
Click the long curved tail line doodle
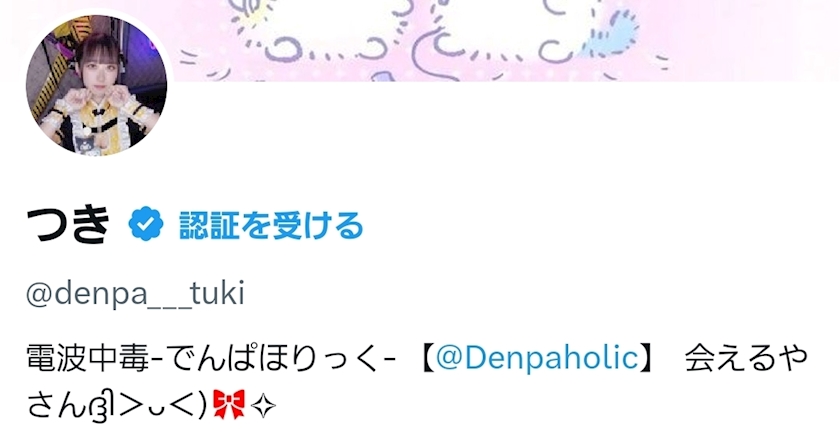point(434,56)
